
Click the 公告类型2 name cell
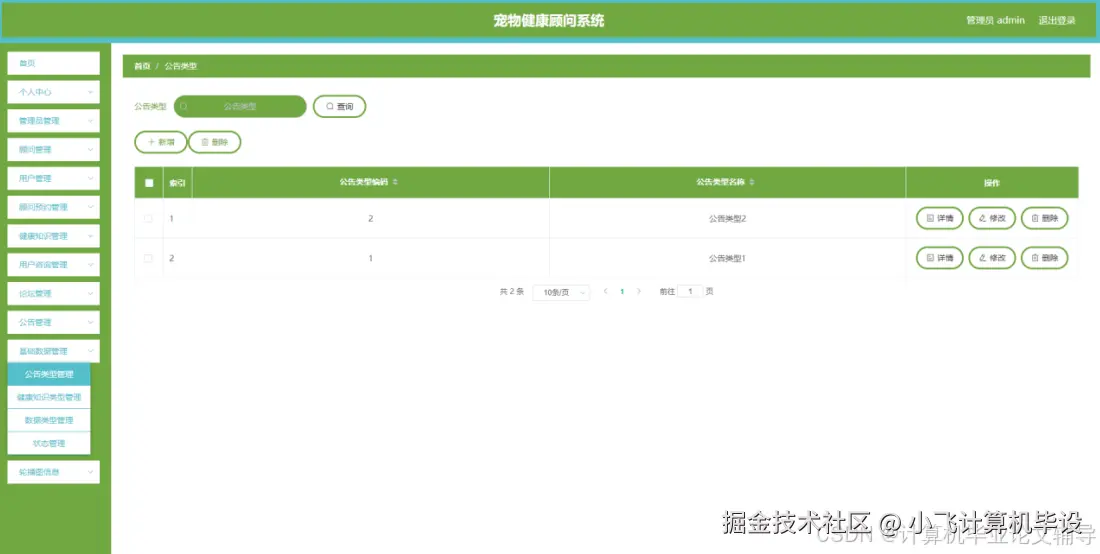(727, 219)
